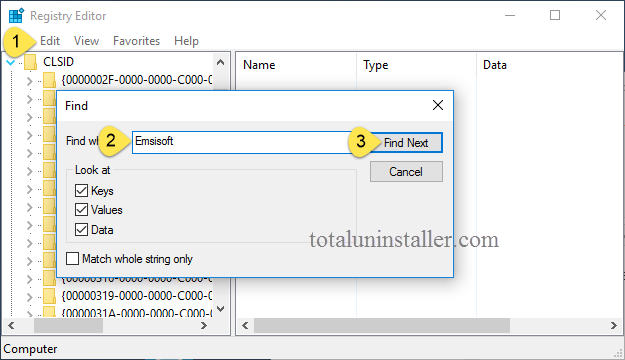This screenshot has width=625, height=360.
Task: Click the tree pane scroll up arrow
Action: click(220, 62)
